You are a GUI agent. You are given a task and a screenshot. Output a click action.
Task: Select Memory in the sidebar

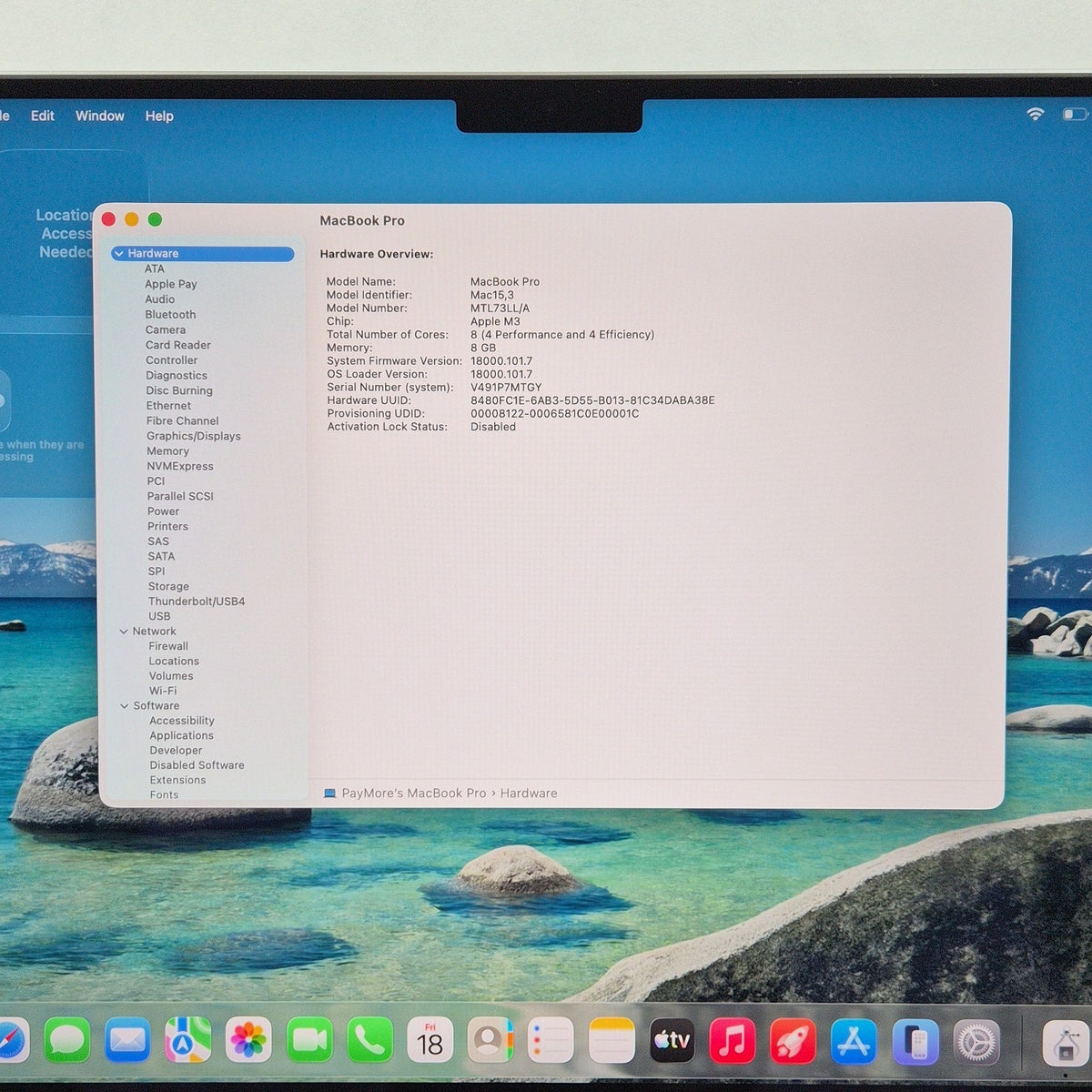(x=168, y=451)
